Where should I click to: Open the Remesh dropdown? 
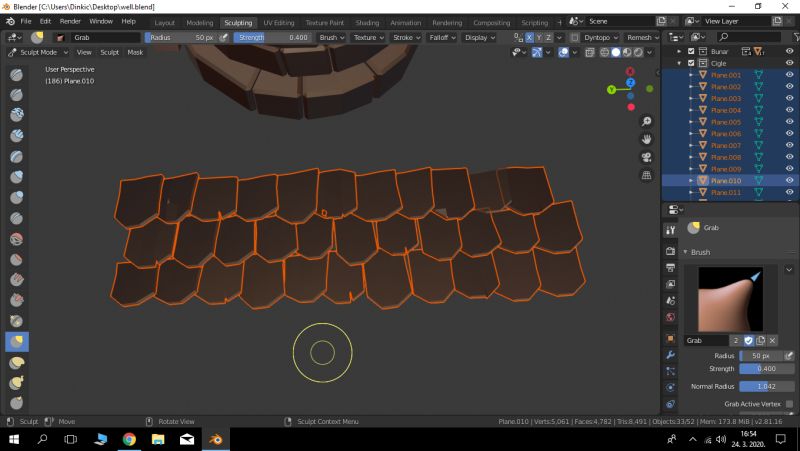(643, 38)
